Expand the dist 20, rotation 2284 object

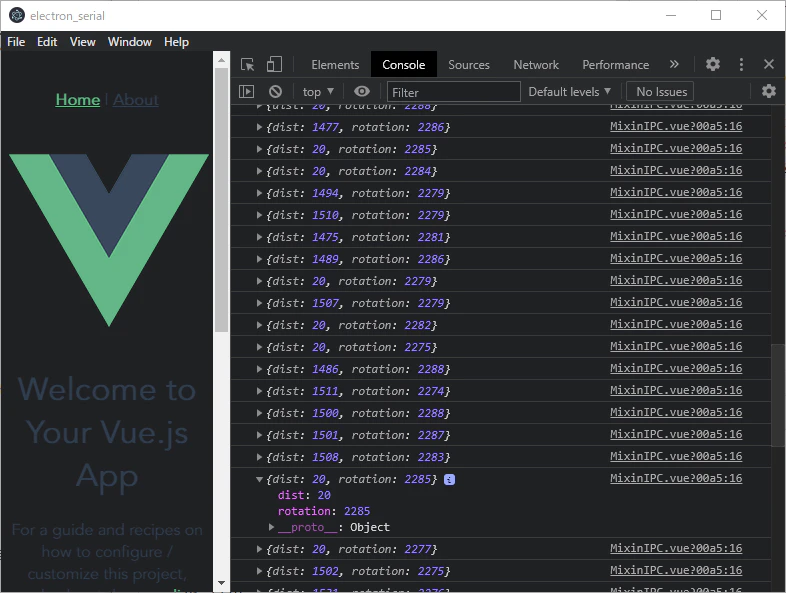[x=259, y=171]
